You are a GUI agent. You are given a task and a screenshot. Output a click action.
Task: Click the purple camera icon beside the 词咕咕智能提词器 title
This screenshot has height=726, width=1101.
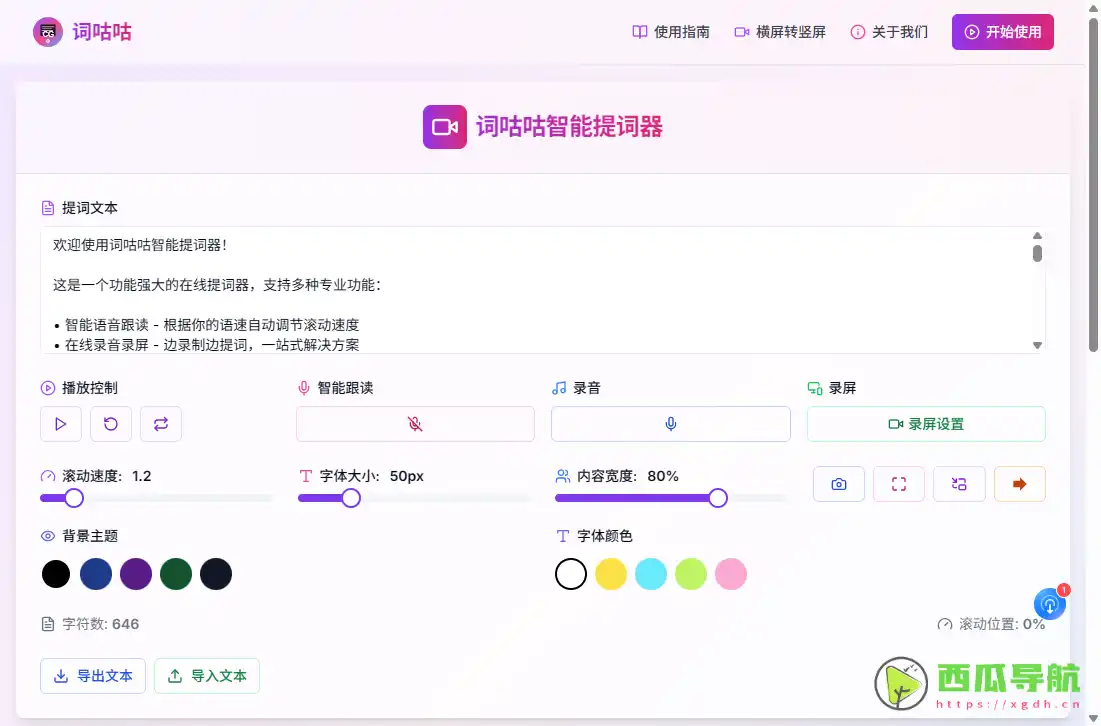click(x=444, y=127)
